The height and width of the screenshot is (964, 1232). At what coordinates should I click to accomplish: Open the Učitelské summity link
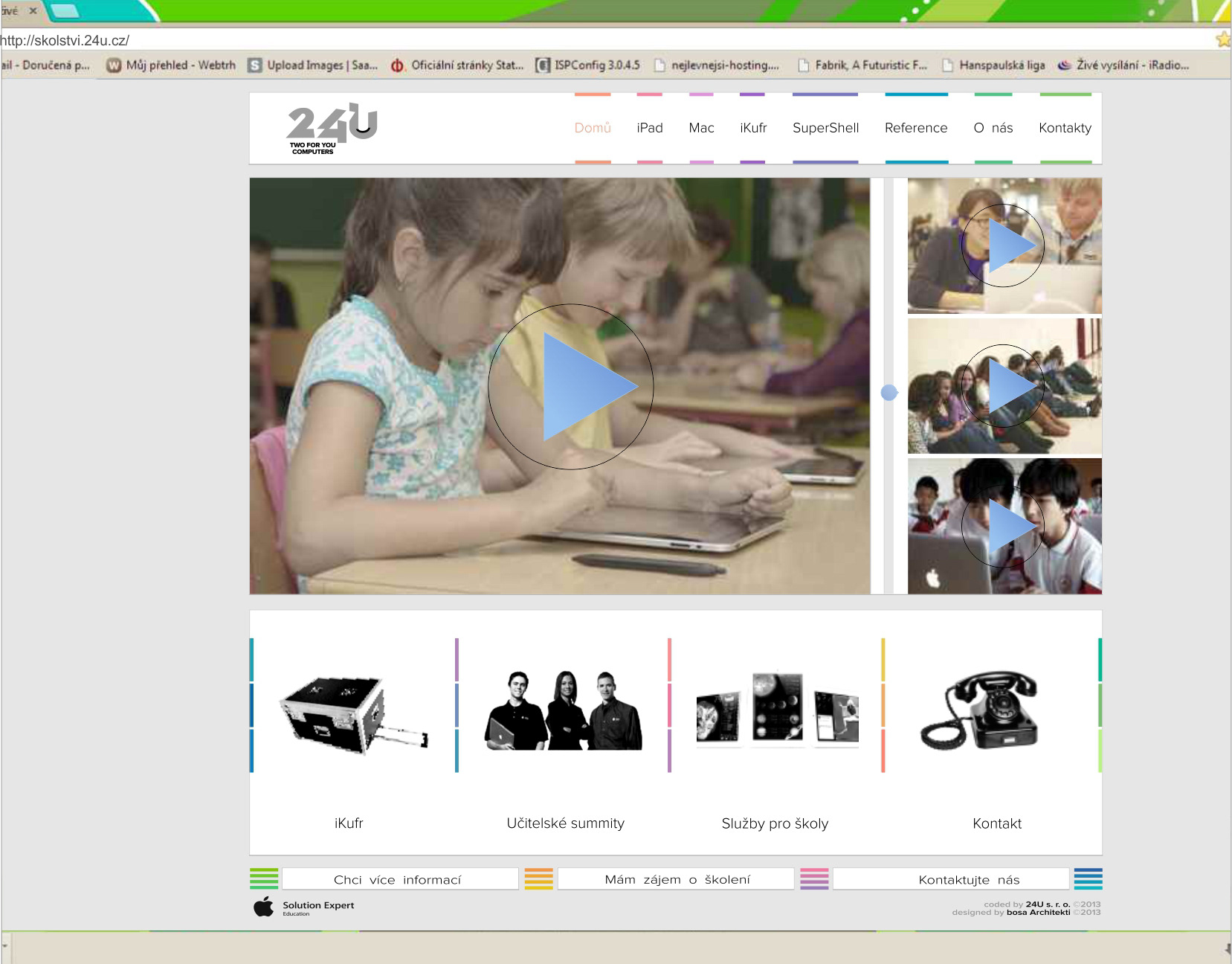click(565, 823)
